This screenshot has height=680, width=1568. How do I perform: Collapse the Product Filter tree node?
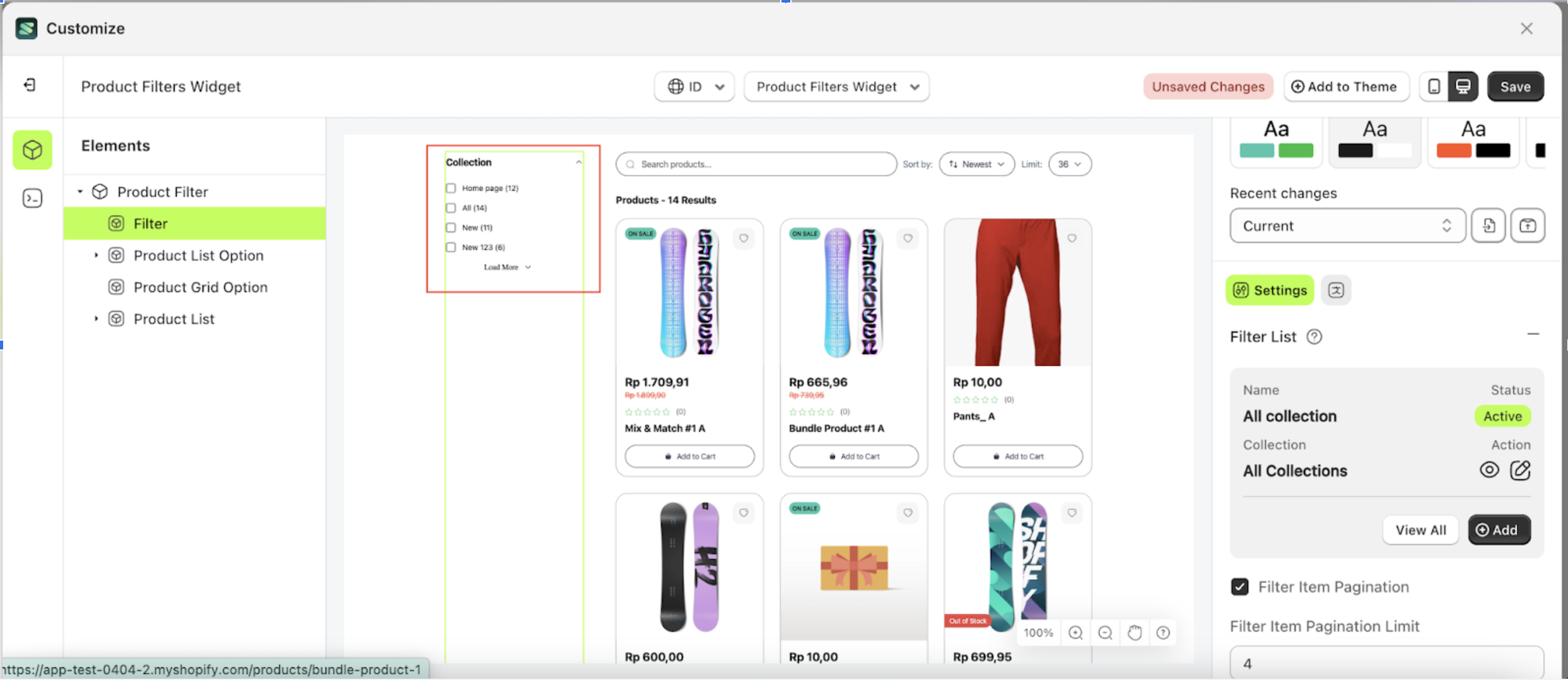coord(80,191)
